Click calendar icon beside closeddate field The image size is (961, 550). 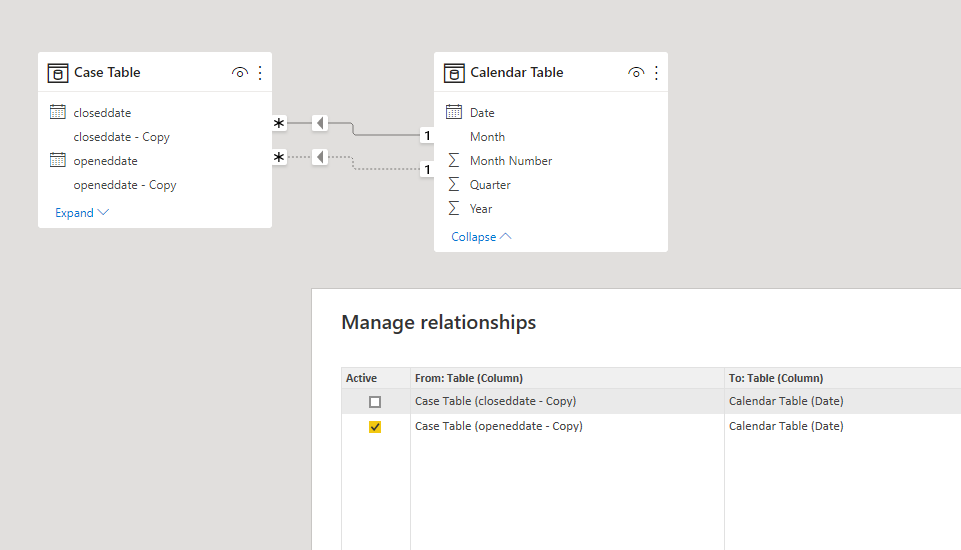(x=58, y=112)
